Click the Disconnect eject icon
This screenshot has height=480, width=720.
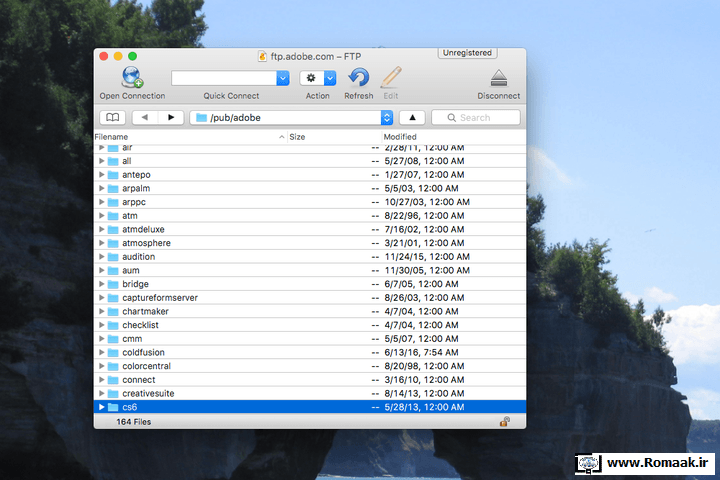point(499,78)
